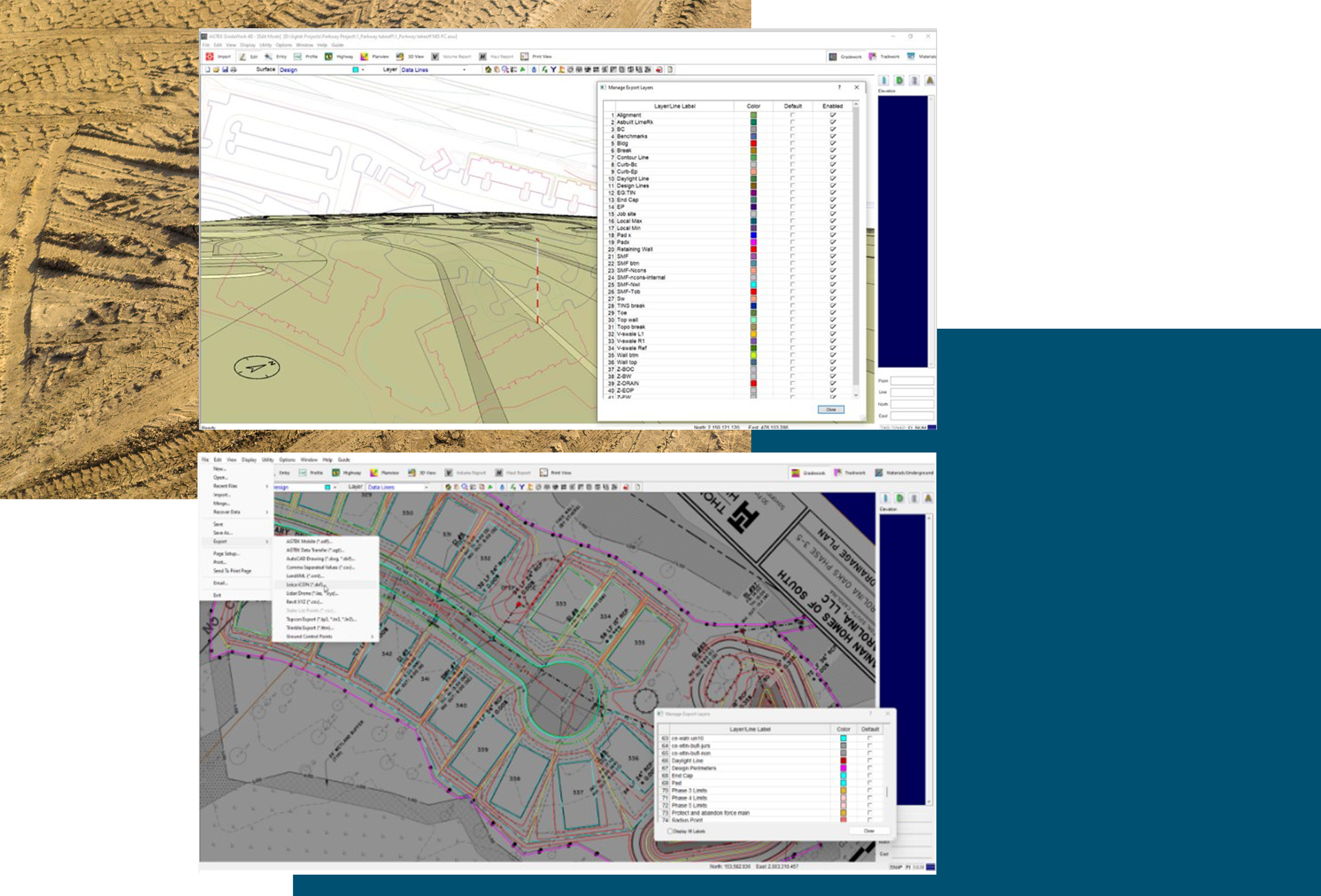The image size is (1321, 896).
Task: Click the Enabled column header
Action: (833, 106)
